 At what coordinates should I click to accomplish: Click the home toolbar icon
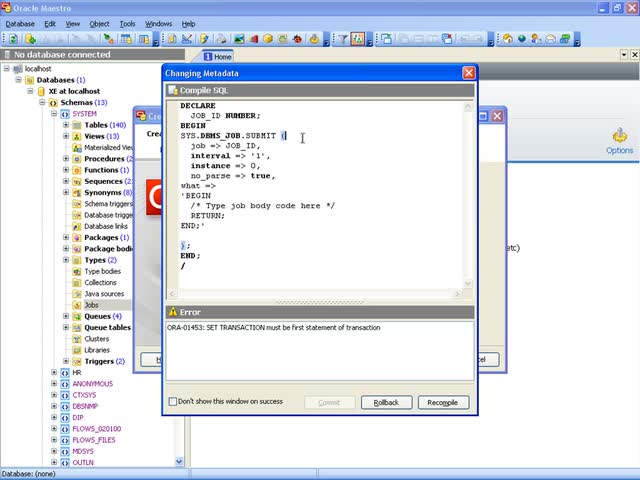(x=508, y=39)
